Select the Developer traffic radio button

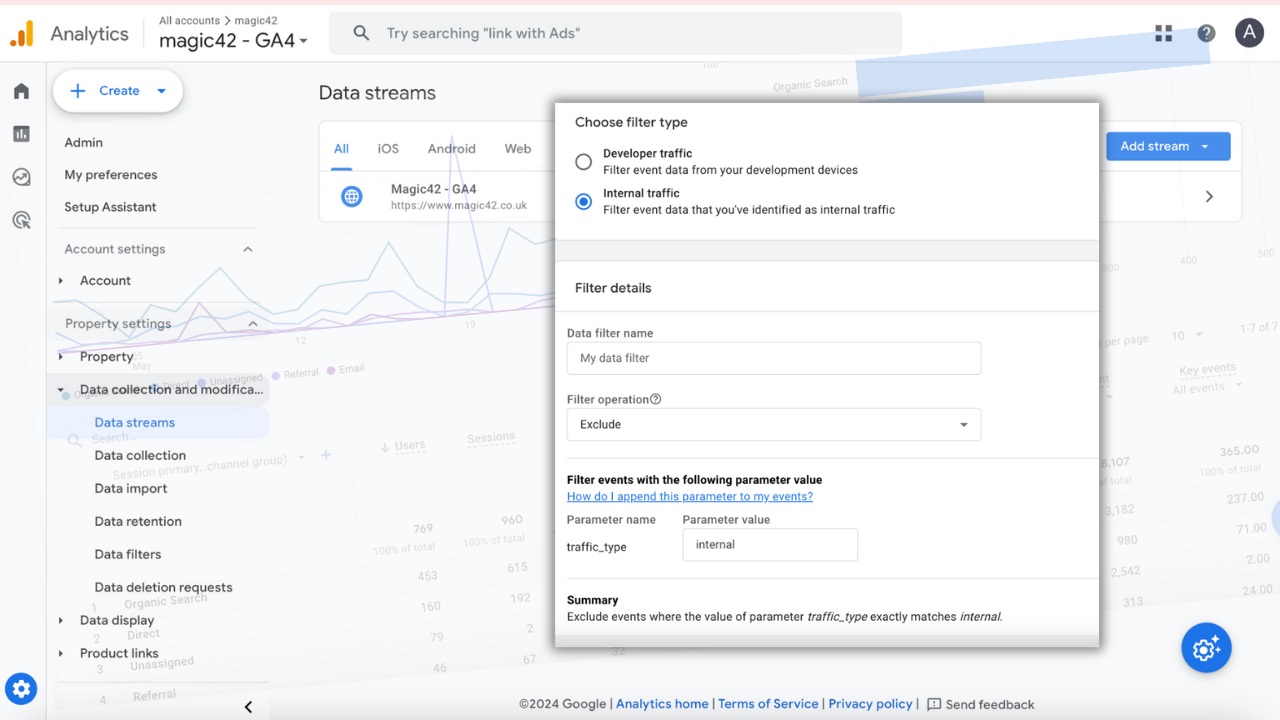pyautogui.click(x=583, y=161)
